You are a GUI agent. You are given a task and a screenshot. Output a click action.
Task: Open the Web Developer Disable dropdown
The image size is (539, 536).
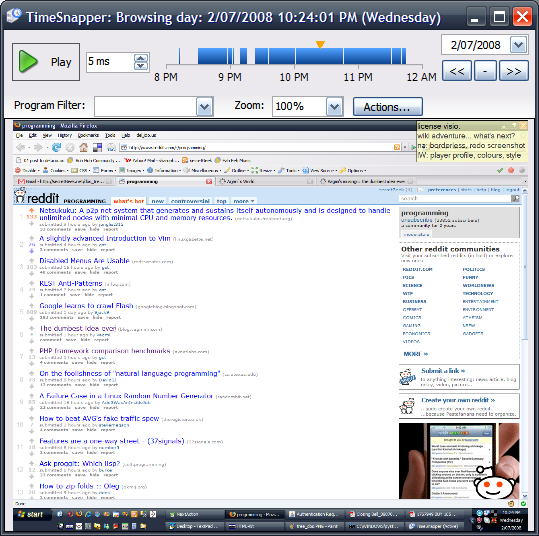pos(27,170)
